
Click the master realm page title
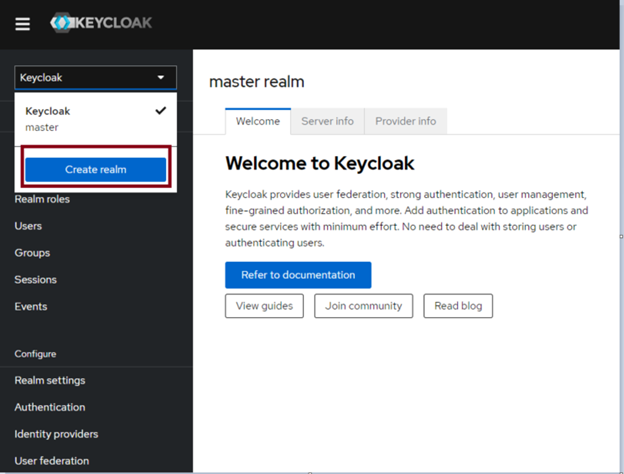click(x=257, y=82)
